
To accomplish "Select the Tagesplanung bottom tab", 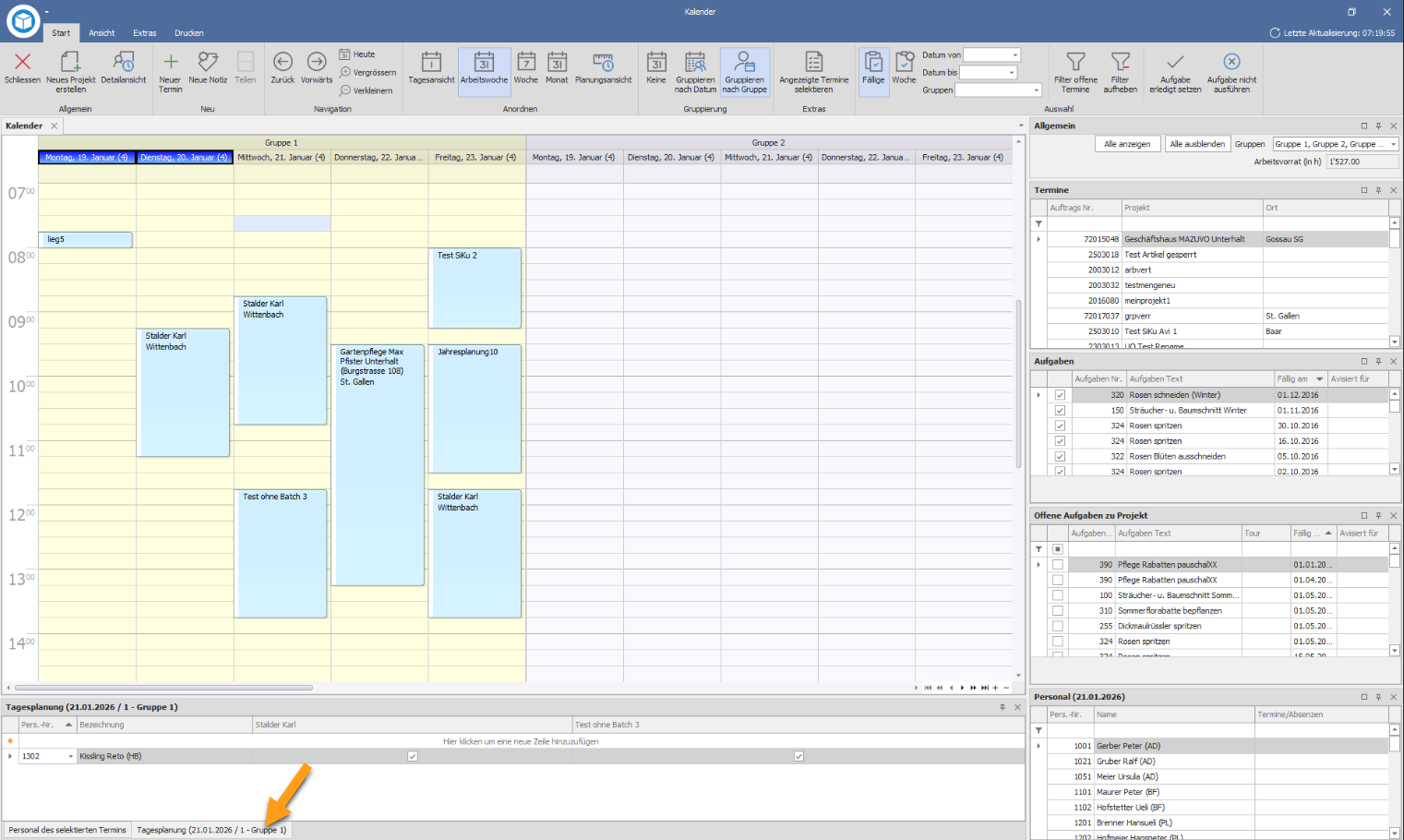I will [x=211, y=830].
